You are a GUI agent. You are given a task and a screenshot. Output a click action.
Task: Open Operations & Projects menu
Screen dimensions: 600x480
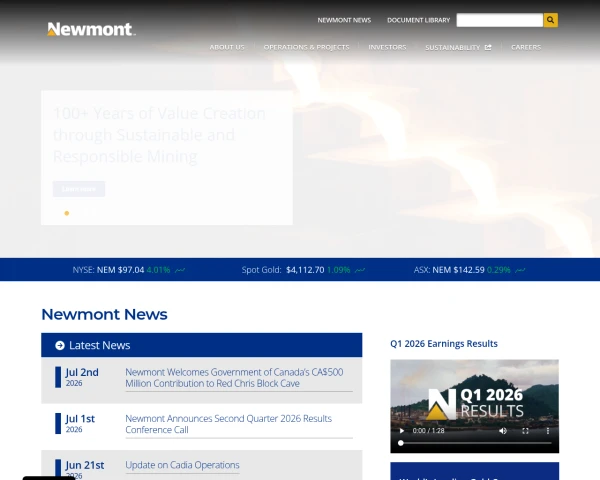tap(306, 47)
